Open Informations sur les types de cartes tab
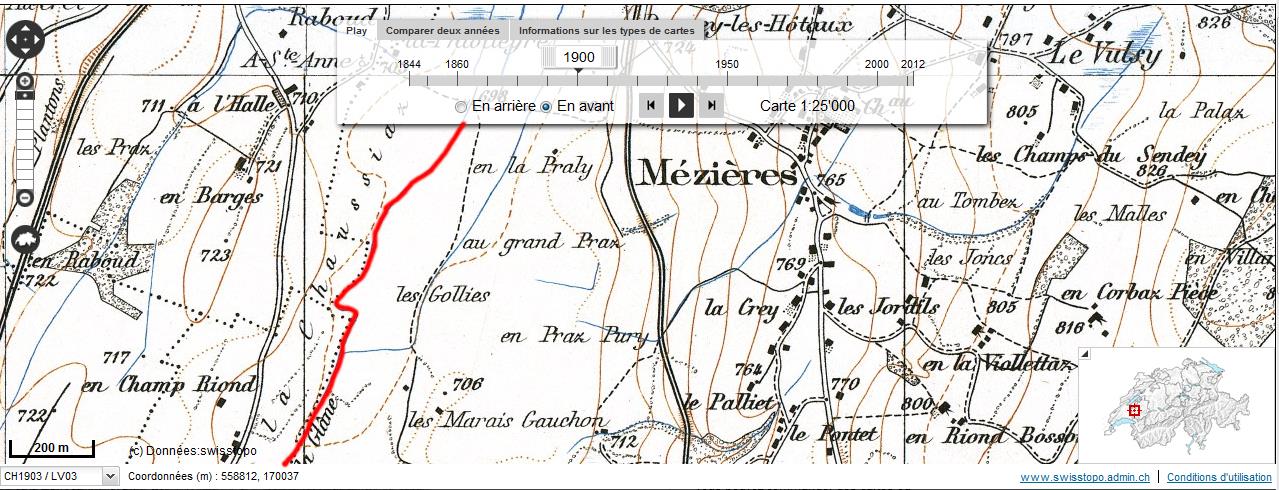The width and height of the screenshot is (1279, 490). pos(606,30)
